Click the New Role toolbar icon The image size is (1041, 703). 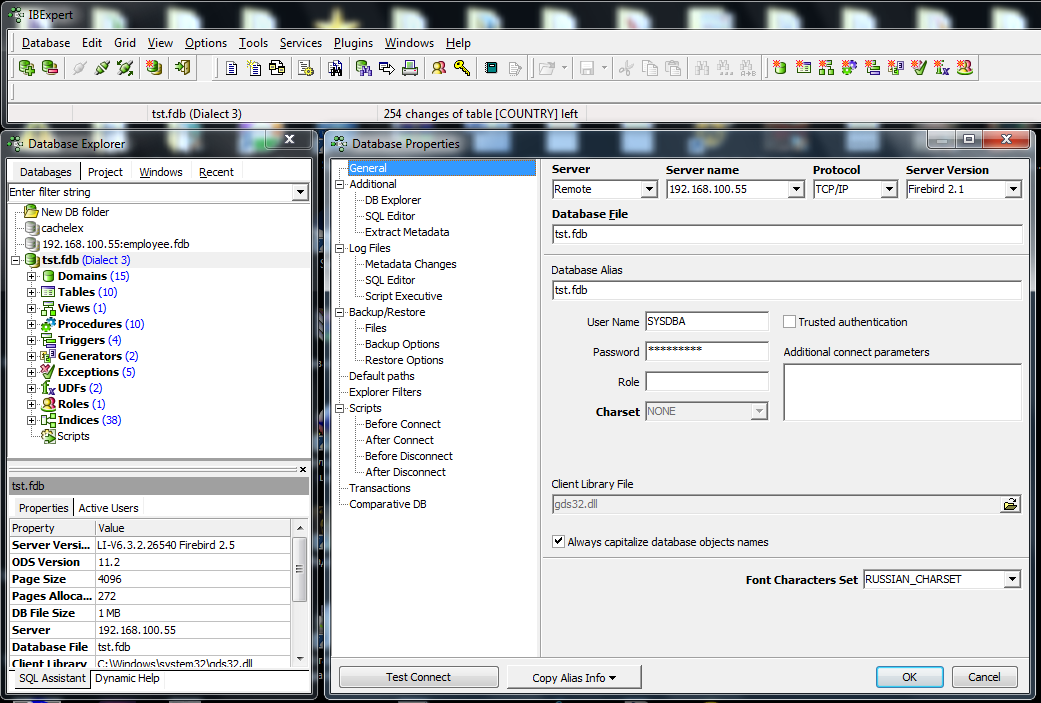tap(965, 68)
